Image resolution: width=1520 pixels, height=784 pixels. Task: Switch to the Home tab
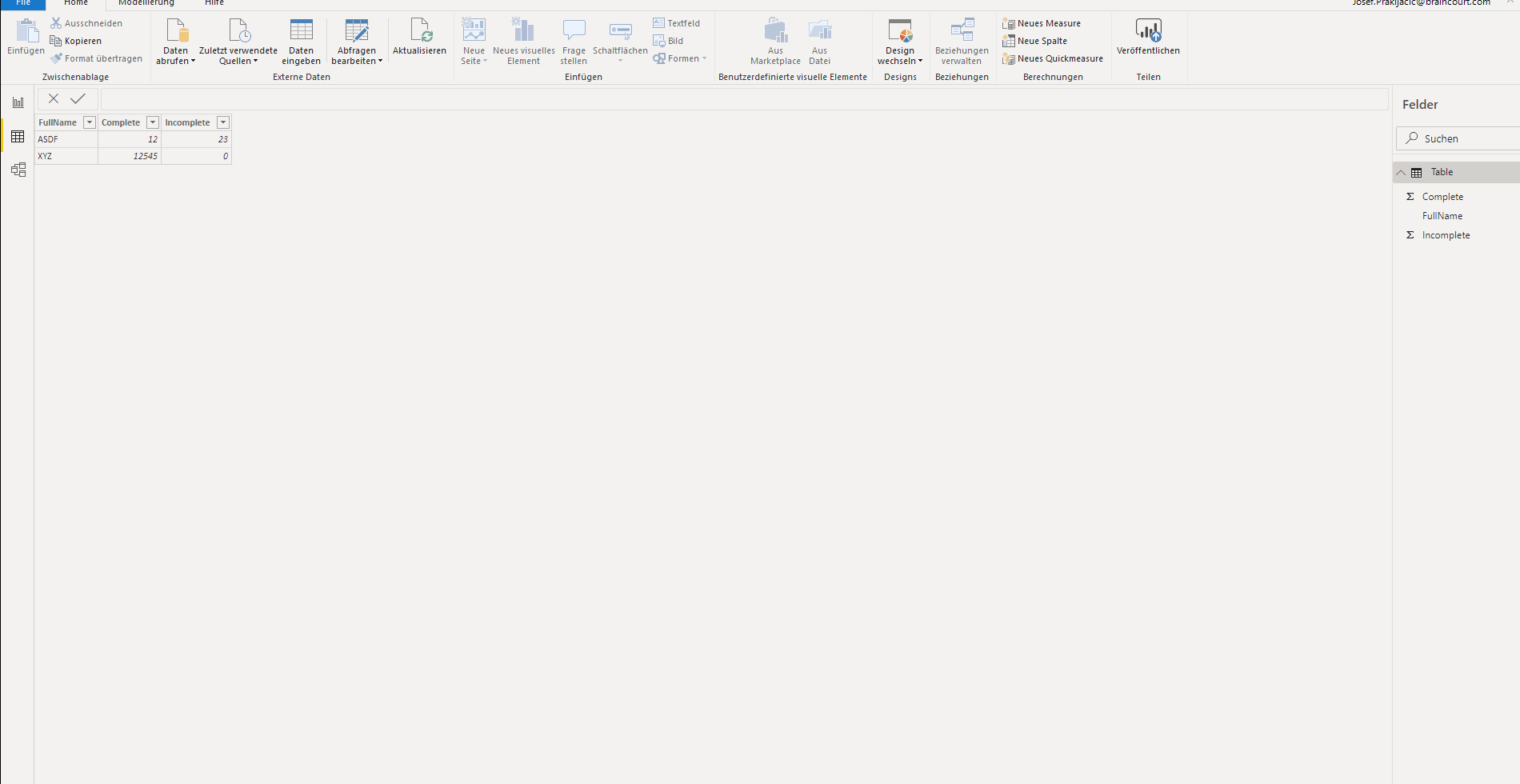(x=76, y=3)
